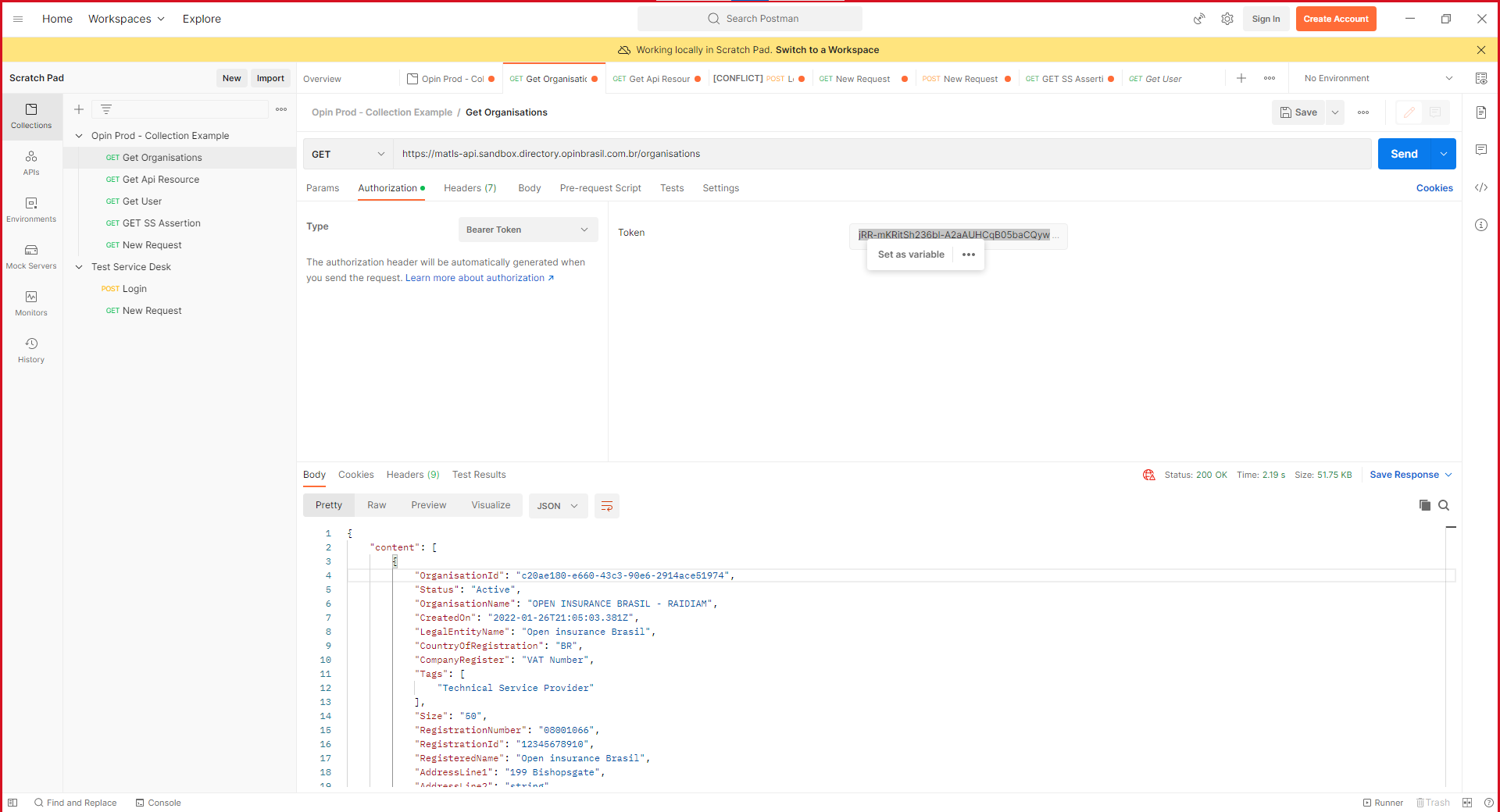Image resolution: width=1500 pixels, height=812 pixels.
Task: Click the capture requests satellite icon
Action: (x=1199, y=19)
